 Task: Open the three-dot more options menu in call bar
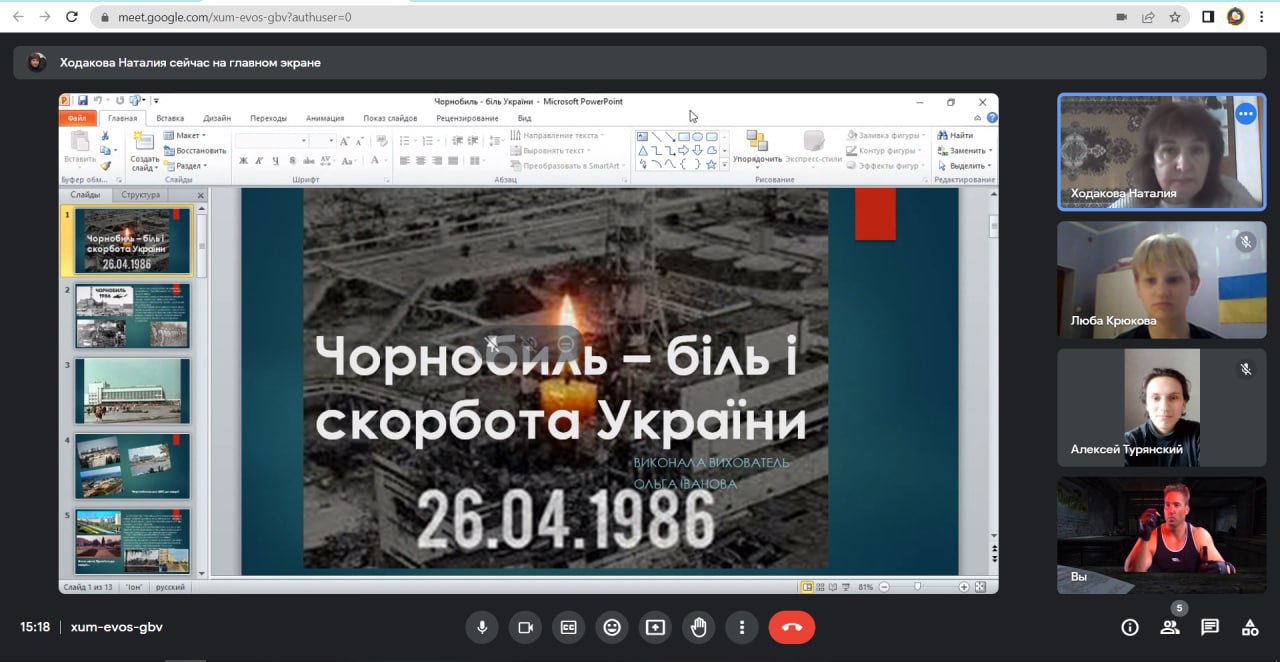pyautogui.click(x=741, y=627)
